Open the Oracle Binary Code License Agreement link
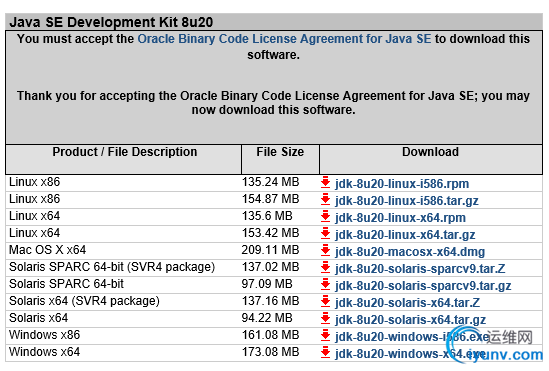The image size is (549, 371). [284, 39]
